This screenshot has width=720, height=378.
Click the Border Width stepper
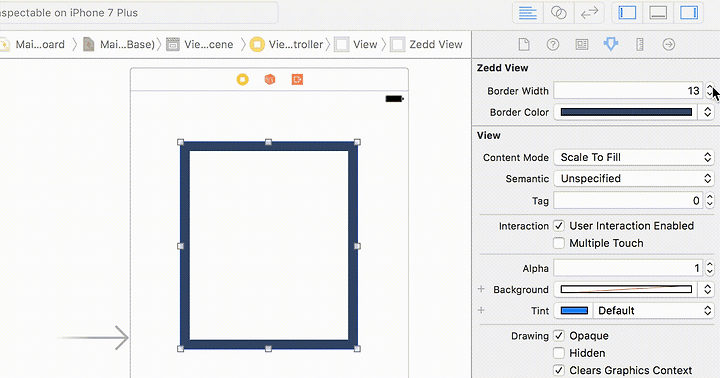(x=709, y=90)
